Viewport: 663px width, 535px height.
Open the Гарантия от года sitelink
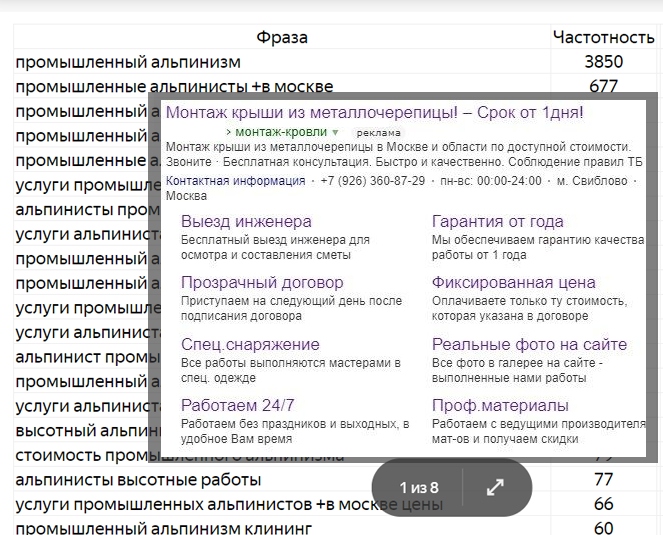(x=497, y=222)
